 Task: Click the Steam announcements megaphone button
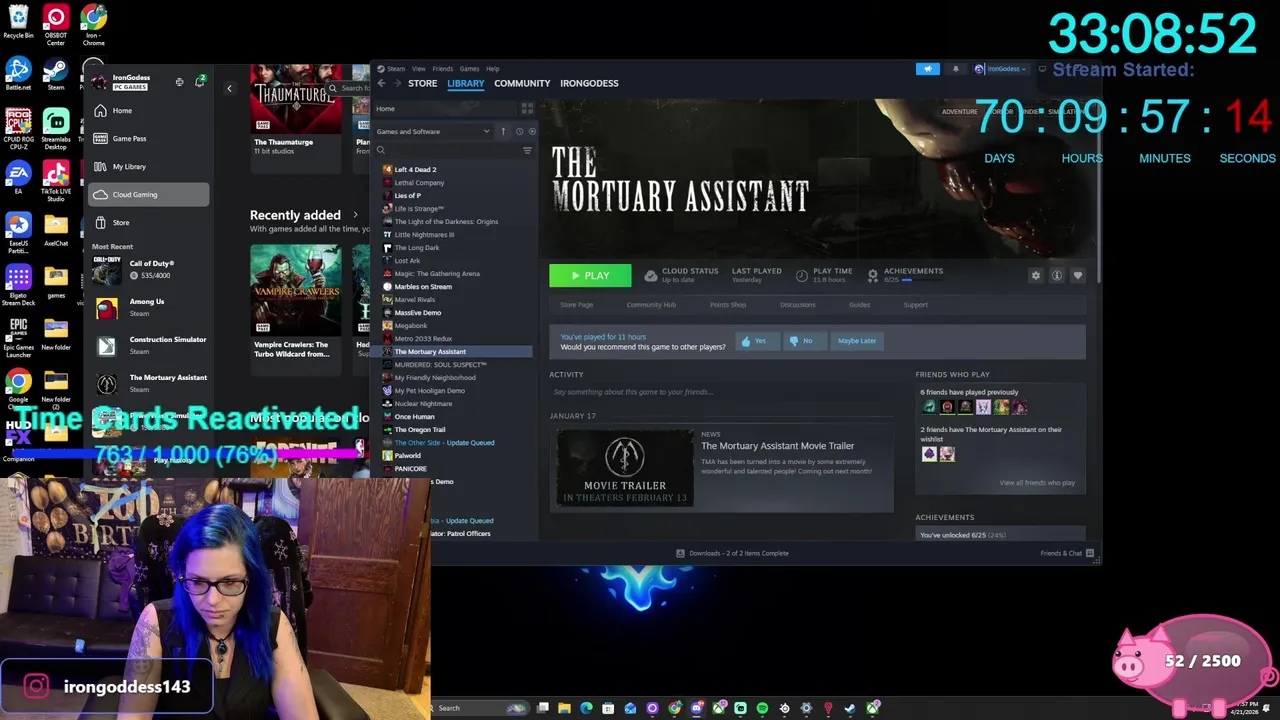click(928, 69)
